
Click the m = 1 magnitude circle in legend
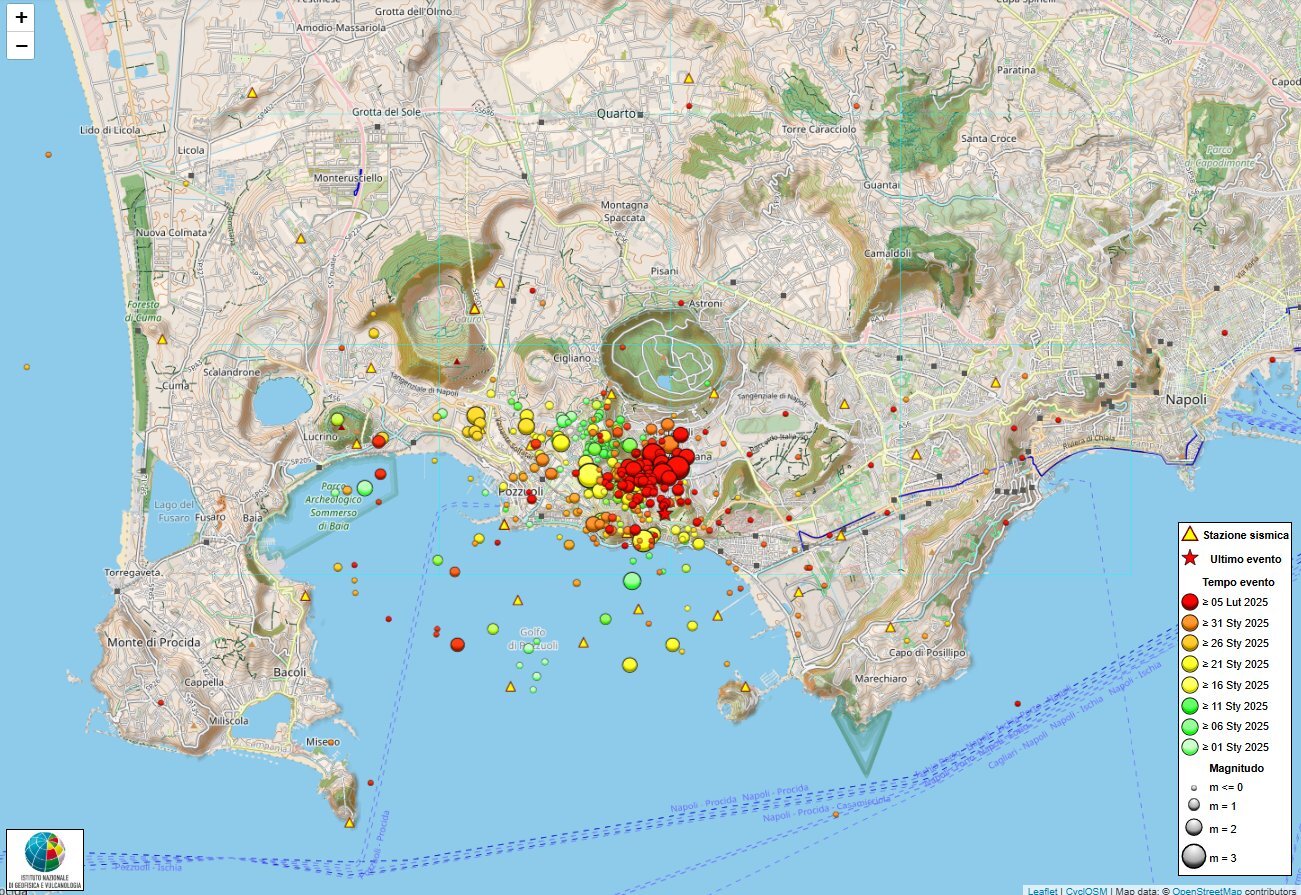pyautogui.click(x=1193, y=805)
